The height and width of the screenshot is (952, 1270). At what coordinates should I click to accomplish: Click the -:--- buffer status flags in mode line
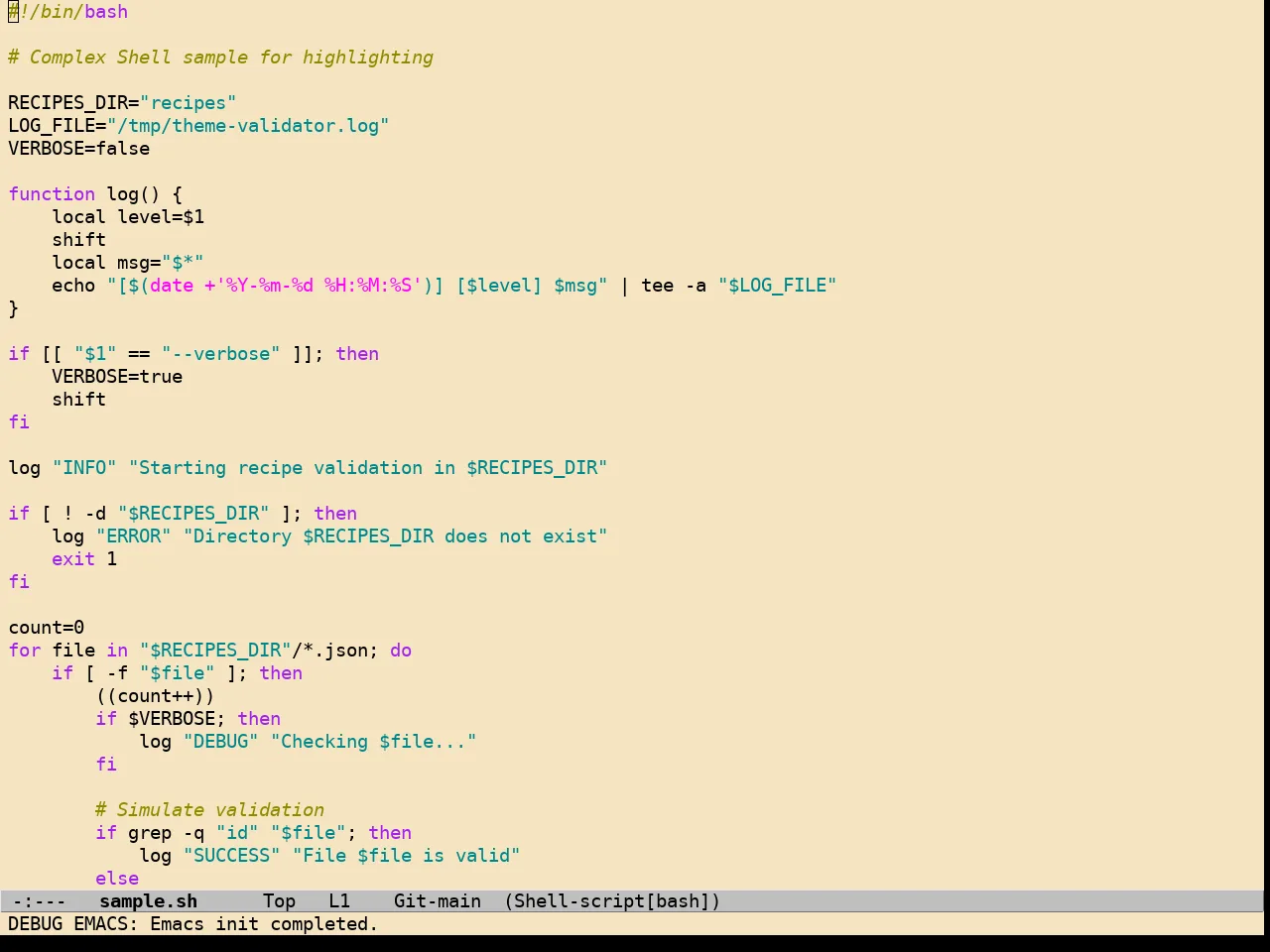pyautogui.click(x=40, y=901)
